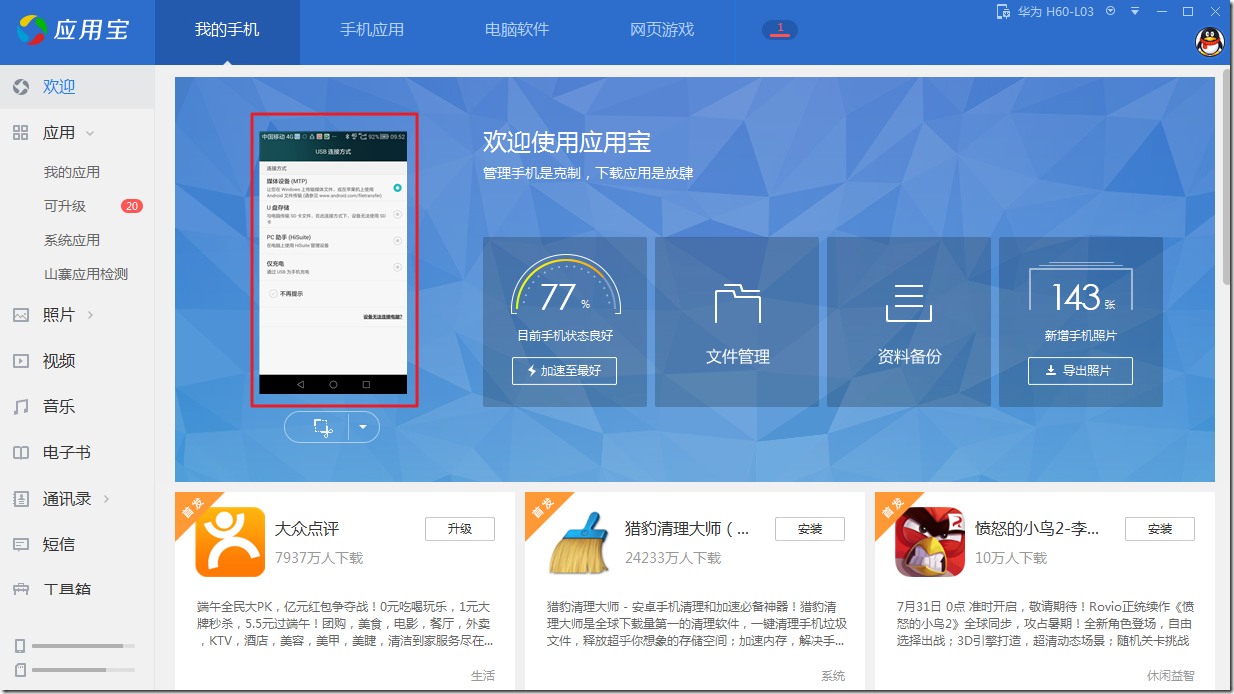The width and height of the screenshot is (1234, 694).
Task: Expand the 通讯录 section chevron
Action: tap(106, 499)
